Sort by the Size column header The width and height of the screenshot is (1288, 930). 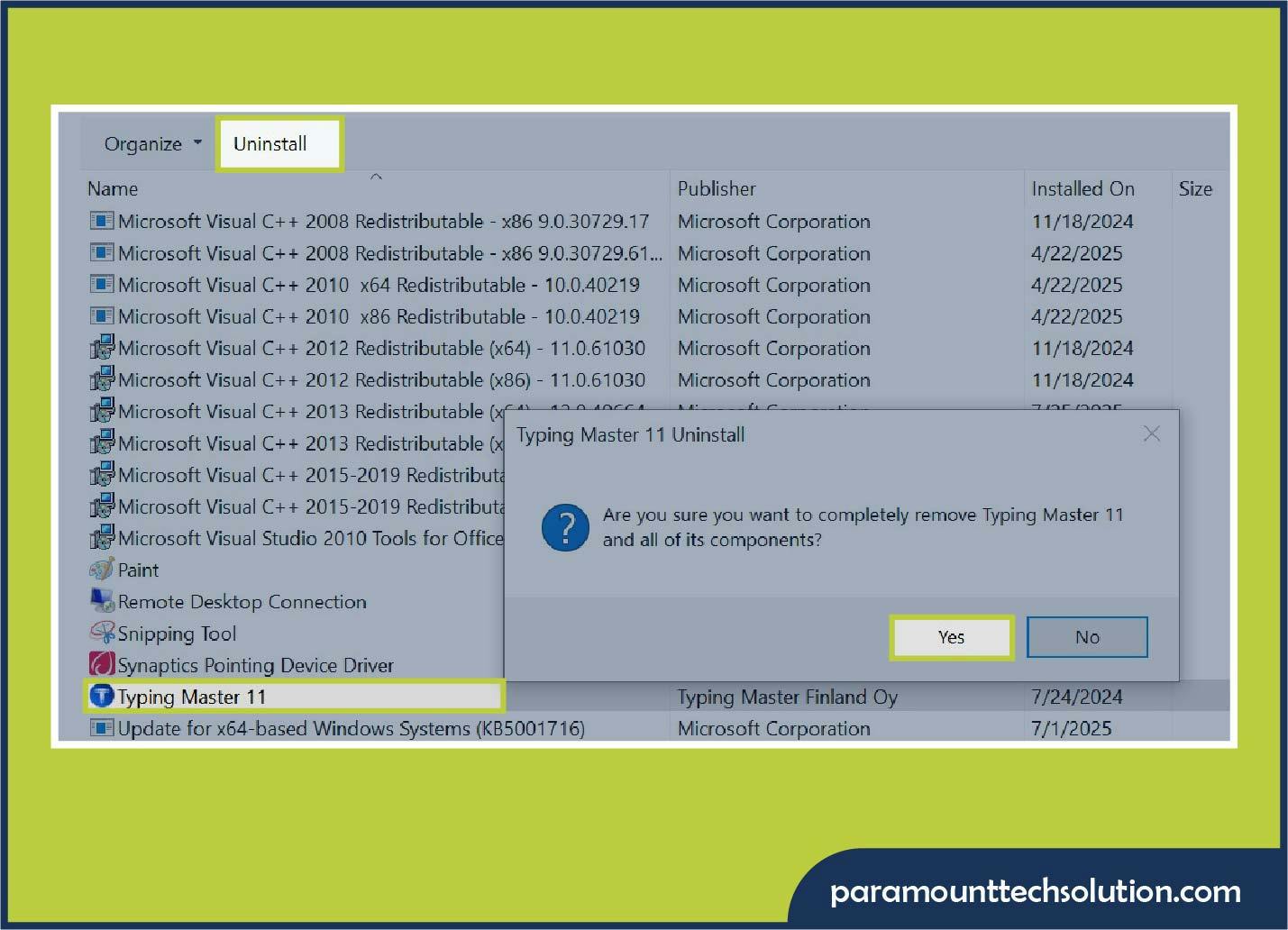[1195, 188]
